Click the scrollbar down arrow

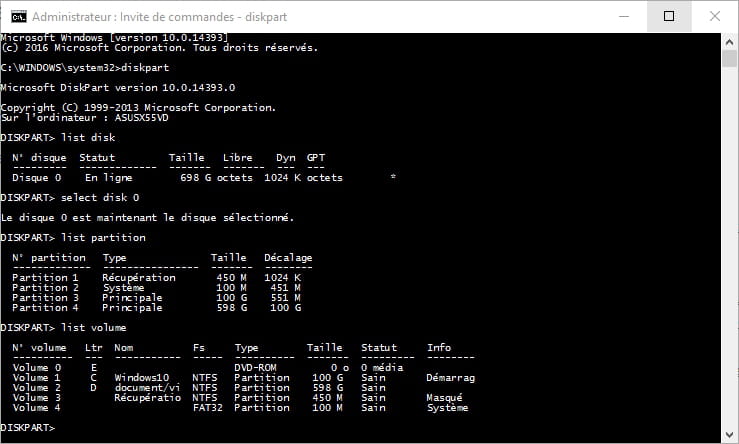coord(730,434)
